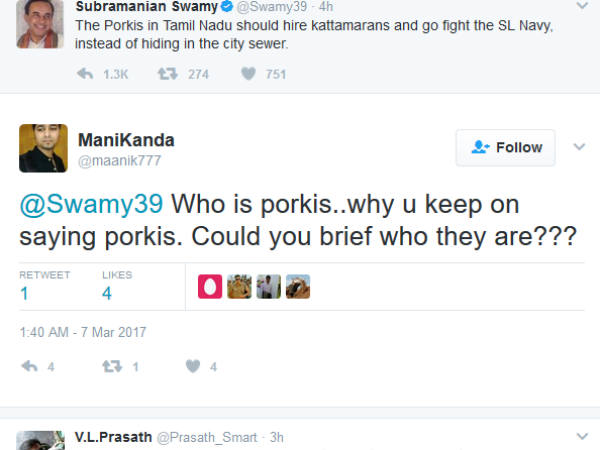The width and height of the screenshot is (600, 450).
Task: Follow ManiKanda
Action: point(506,147)
